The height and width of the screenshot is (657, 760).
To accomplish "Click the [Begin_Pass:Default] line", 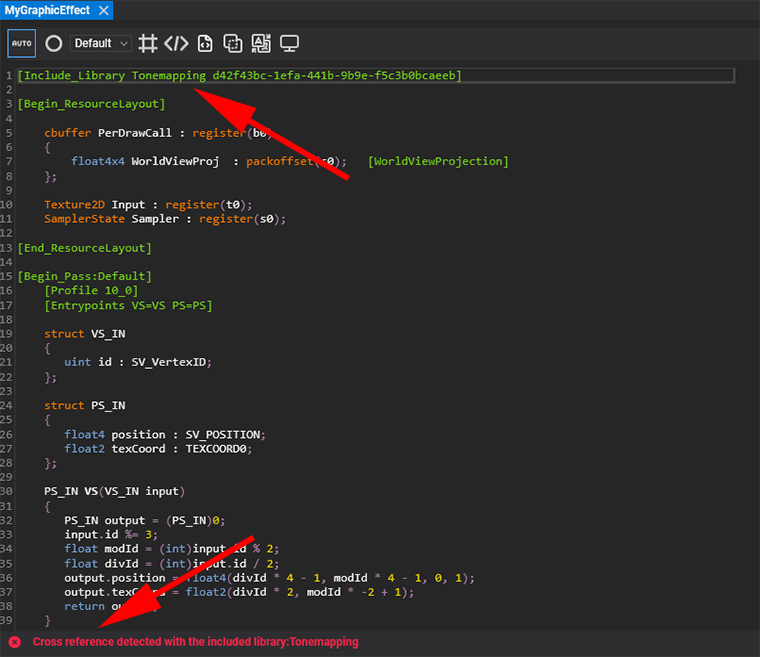I will [x=84, y=276].
